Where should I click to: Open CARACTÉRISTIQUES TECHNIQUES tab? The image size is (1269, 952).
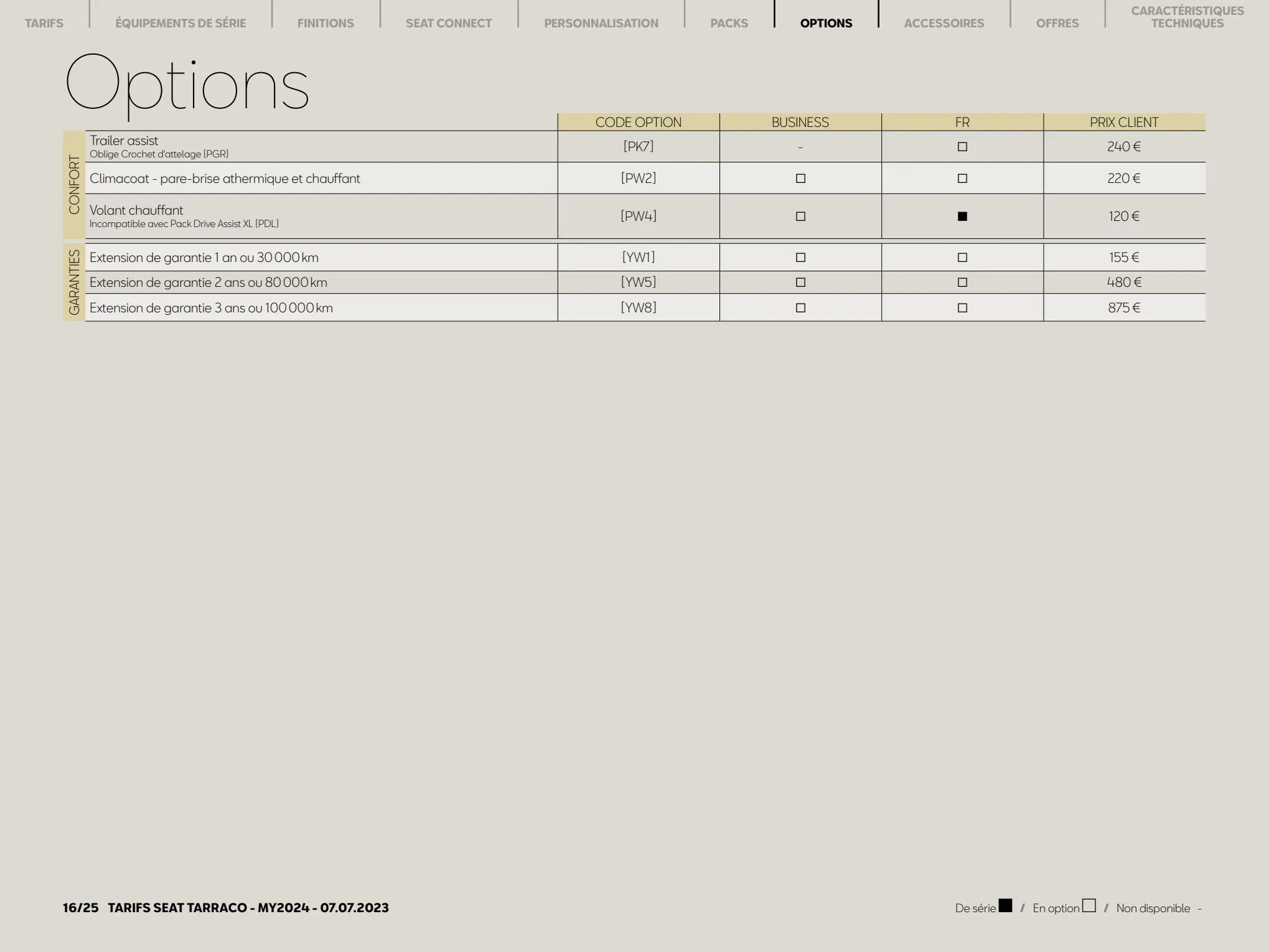(1187, 17)
